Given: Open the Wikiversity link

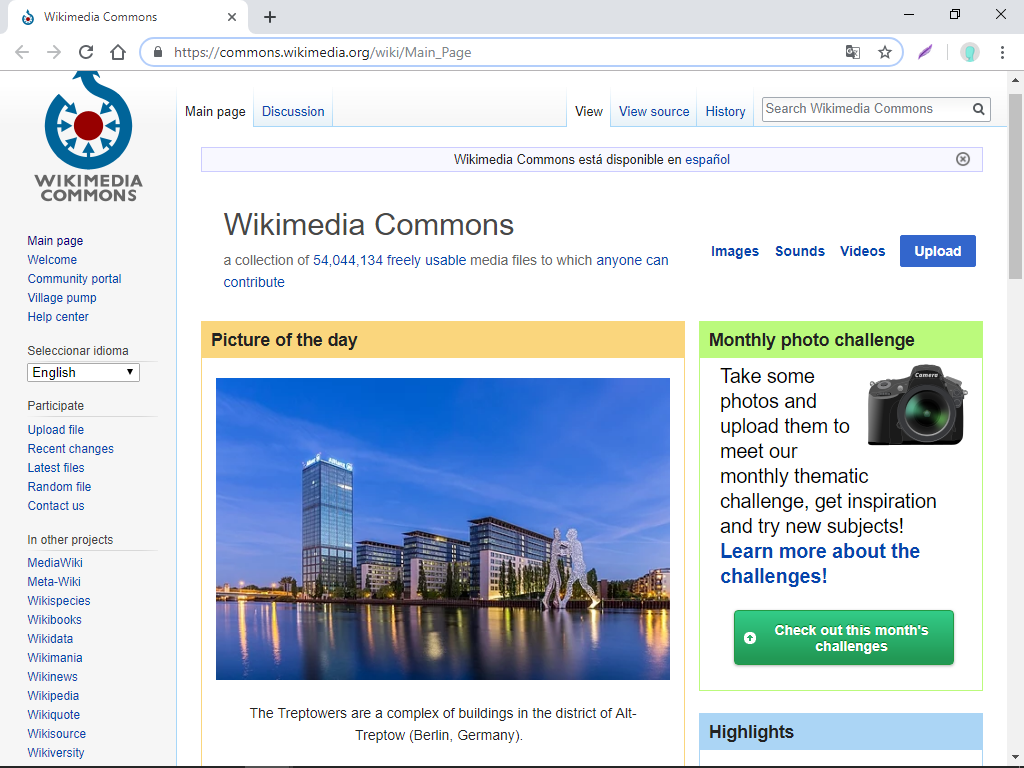Looking at the screenshot, I should point(56,752).
